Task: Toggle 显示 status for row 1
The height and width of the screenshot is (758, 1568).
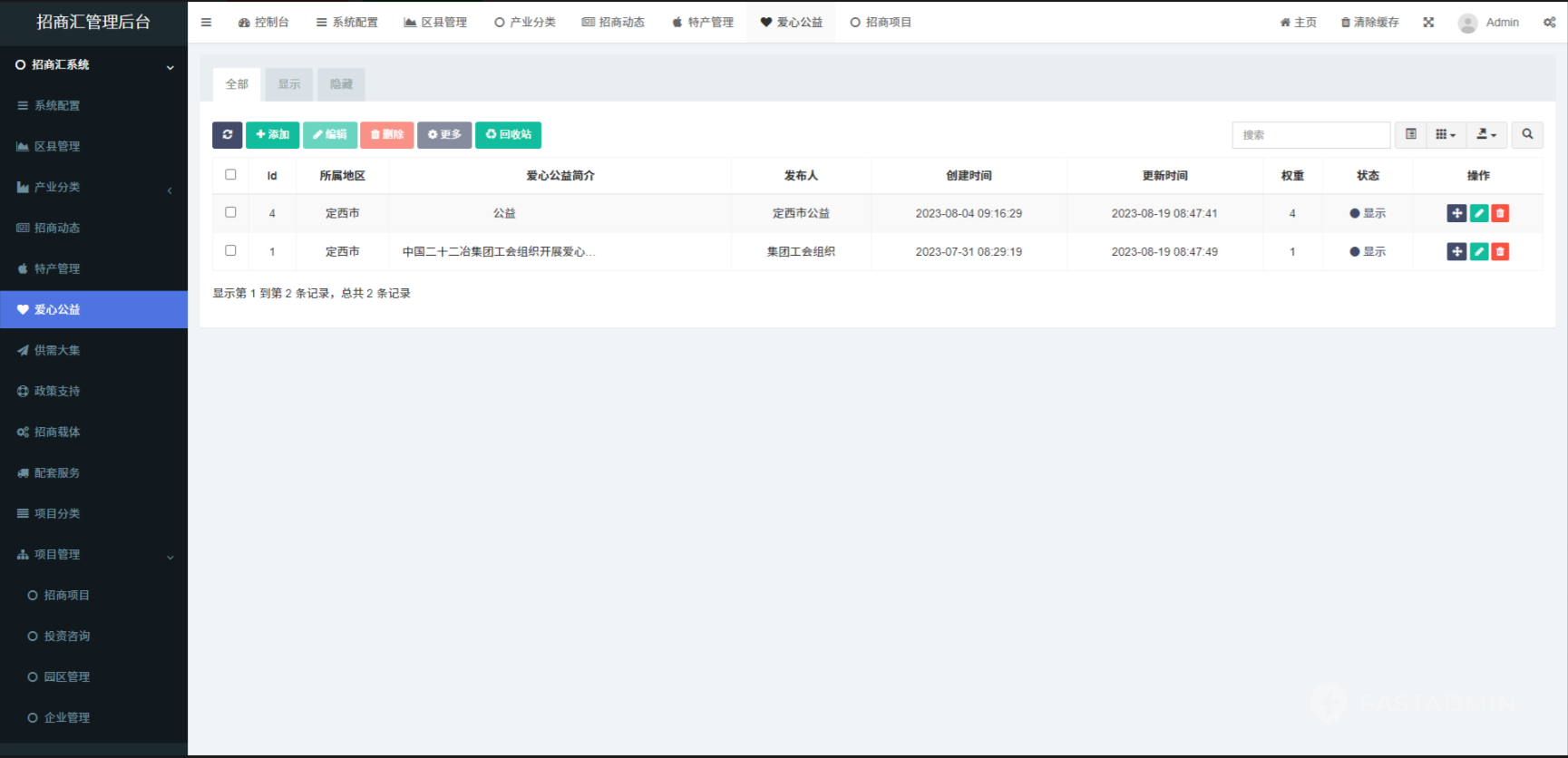Action: point(1368,251)
